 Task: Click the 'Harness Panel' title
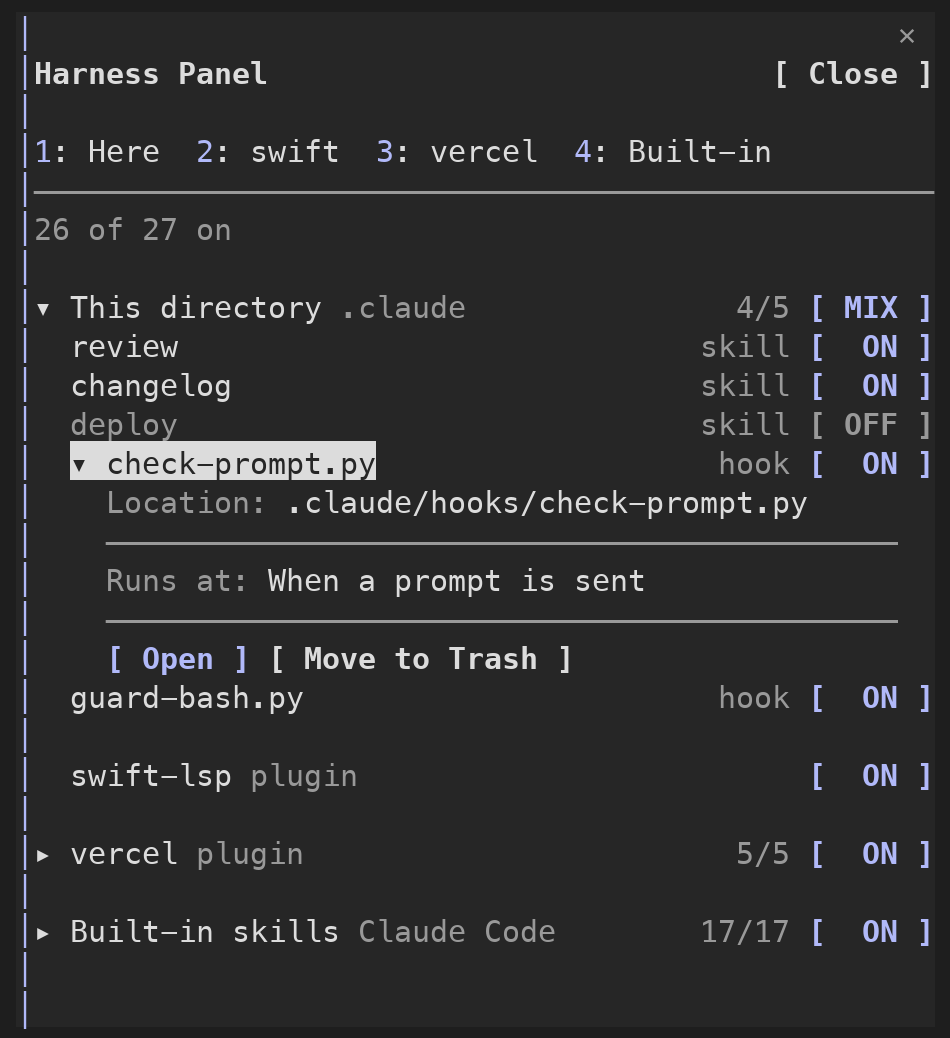[x=151, y=73]
